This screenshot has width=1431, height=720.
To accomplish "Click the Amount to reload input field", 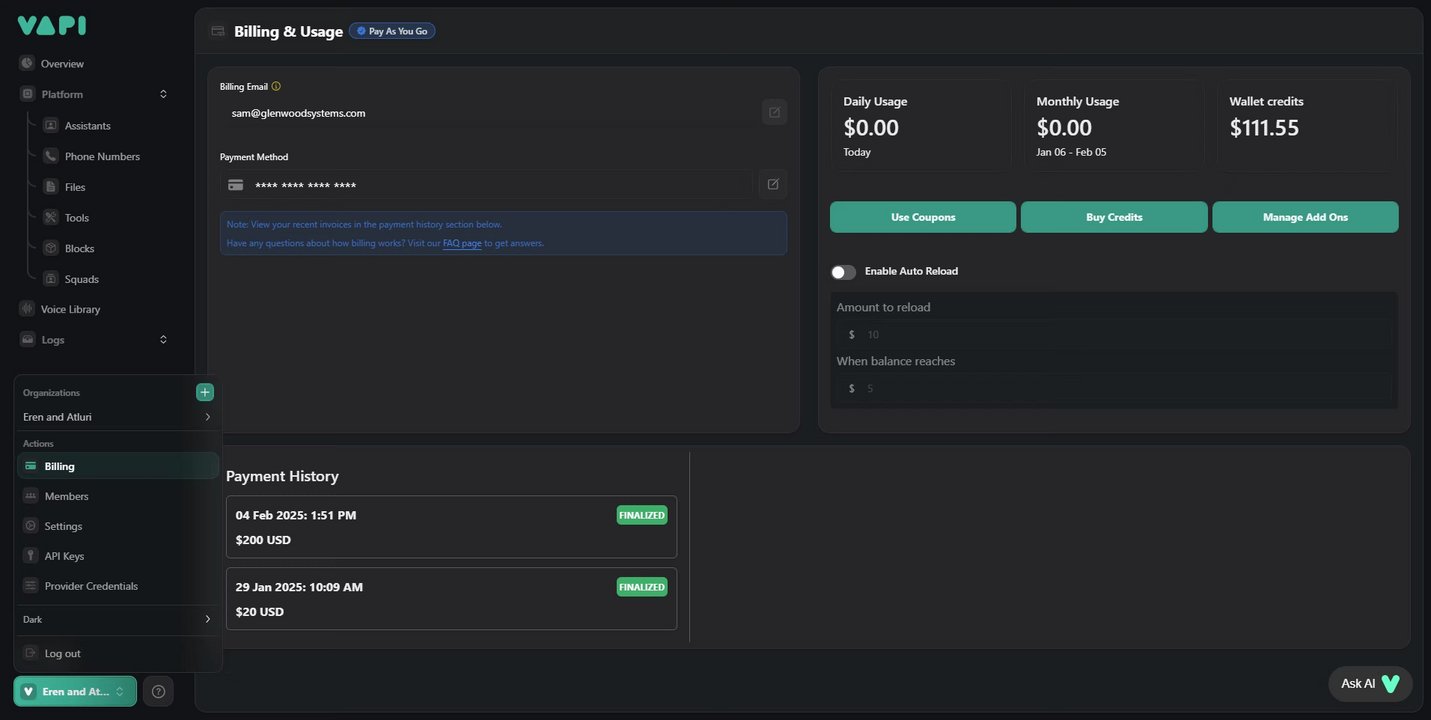I will tap(1120, 334).
